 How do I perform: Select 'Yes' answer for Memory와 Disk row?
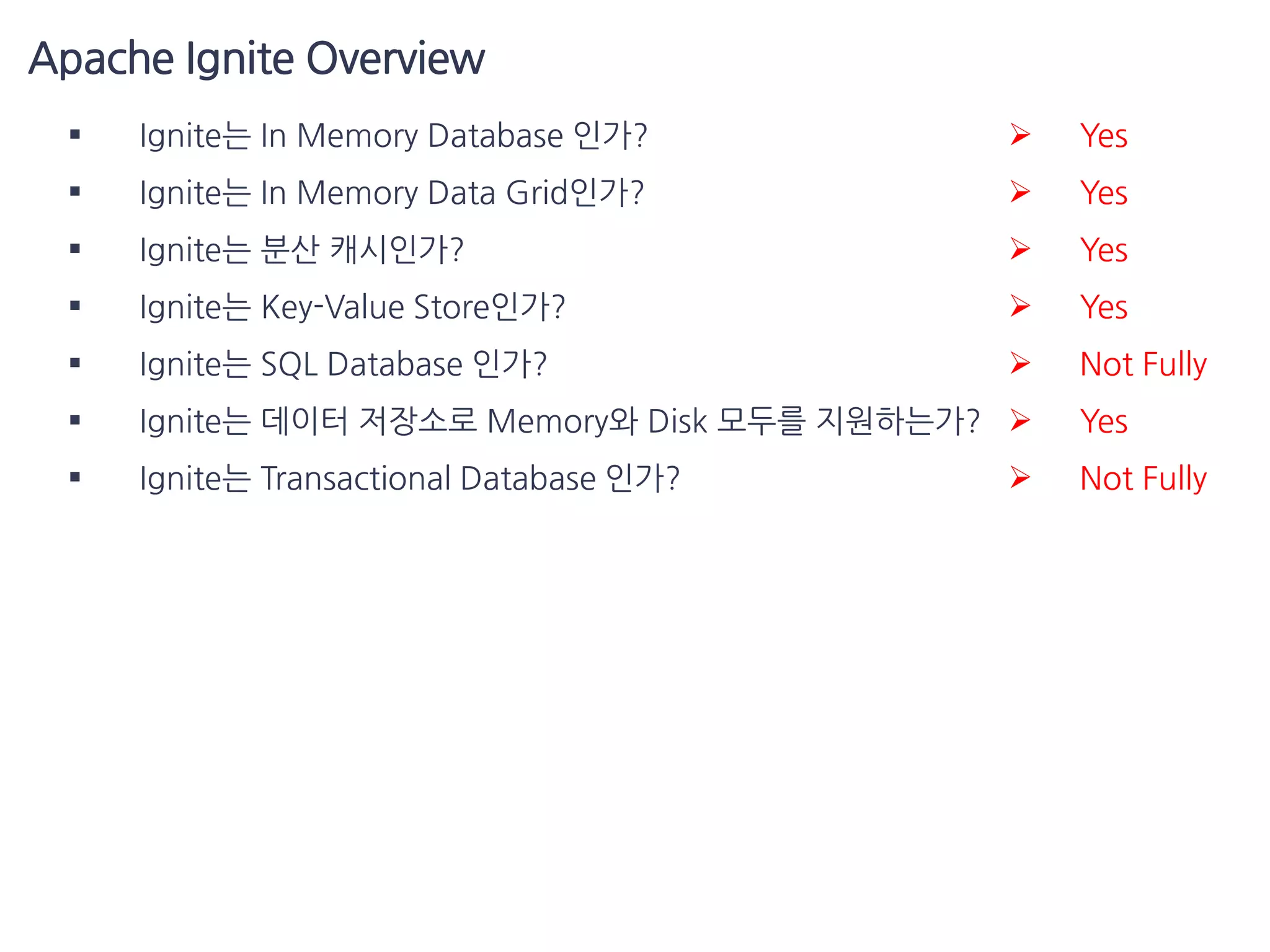click(1103, 421)
